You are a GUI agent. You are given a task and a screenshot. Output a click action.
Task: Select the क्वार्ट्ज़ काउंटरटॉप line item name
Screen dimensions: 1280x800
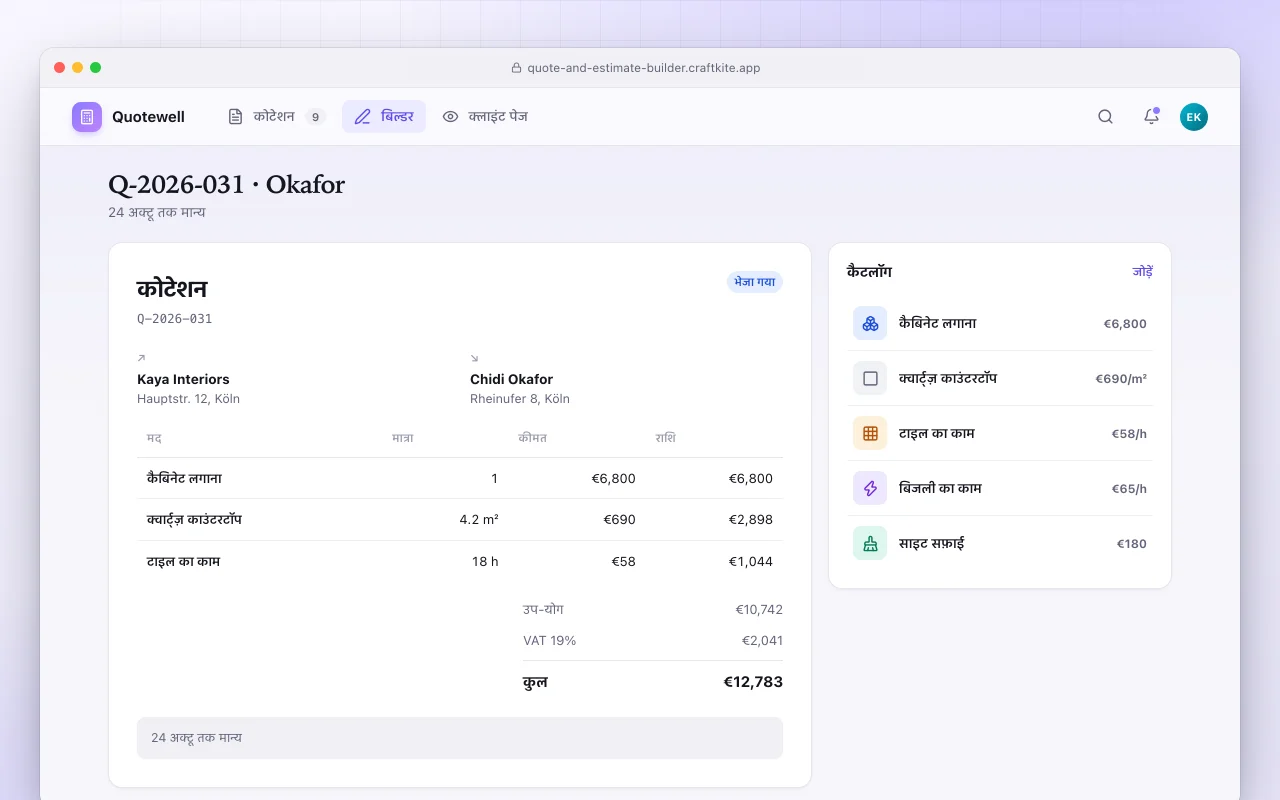pos(194,520)
